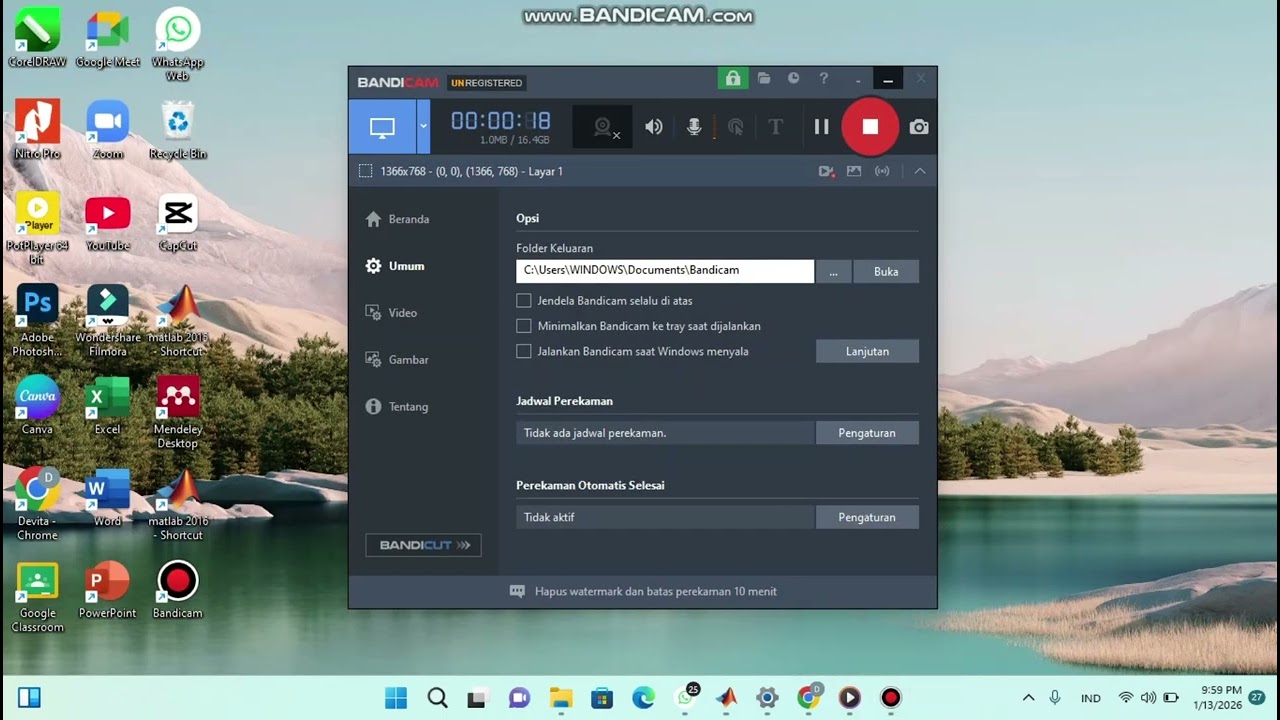Screen dimensions: 1280x720
Task: Open PowerPoint desktop icon
Action: tap(107, 590)
